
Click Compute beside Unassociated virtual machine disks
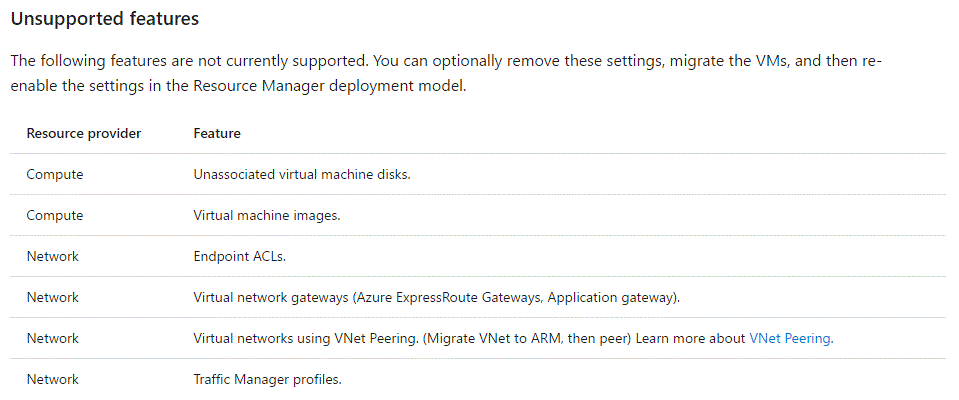click(55, 174)
